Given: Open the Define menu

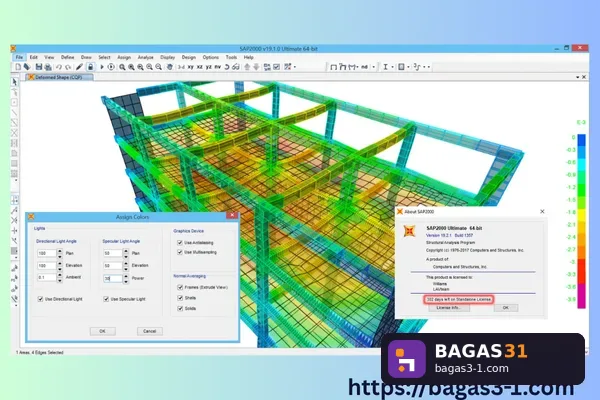Looking at the screenshot, I should pos(67,57).
